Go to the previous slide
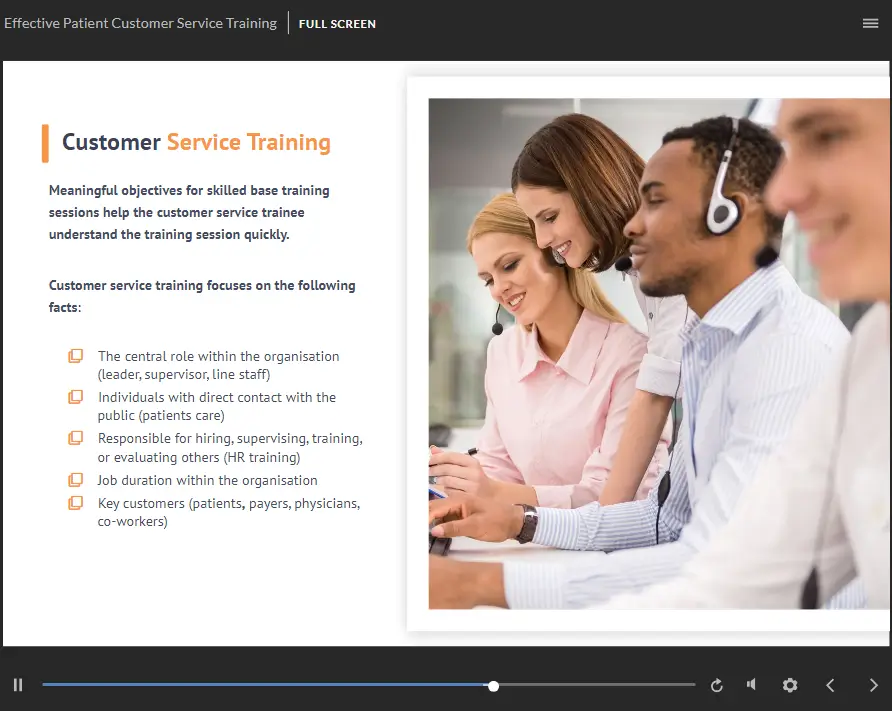 click(830, 685)
